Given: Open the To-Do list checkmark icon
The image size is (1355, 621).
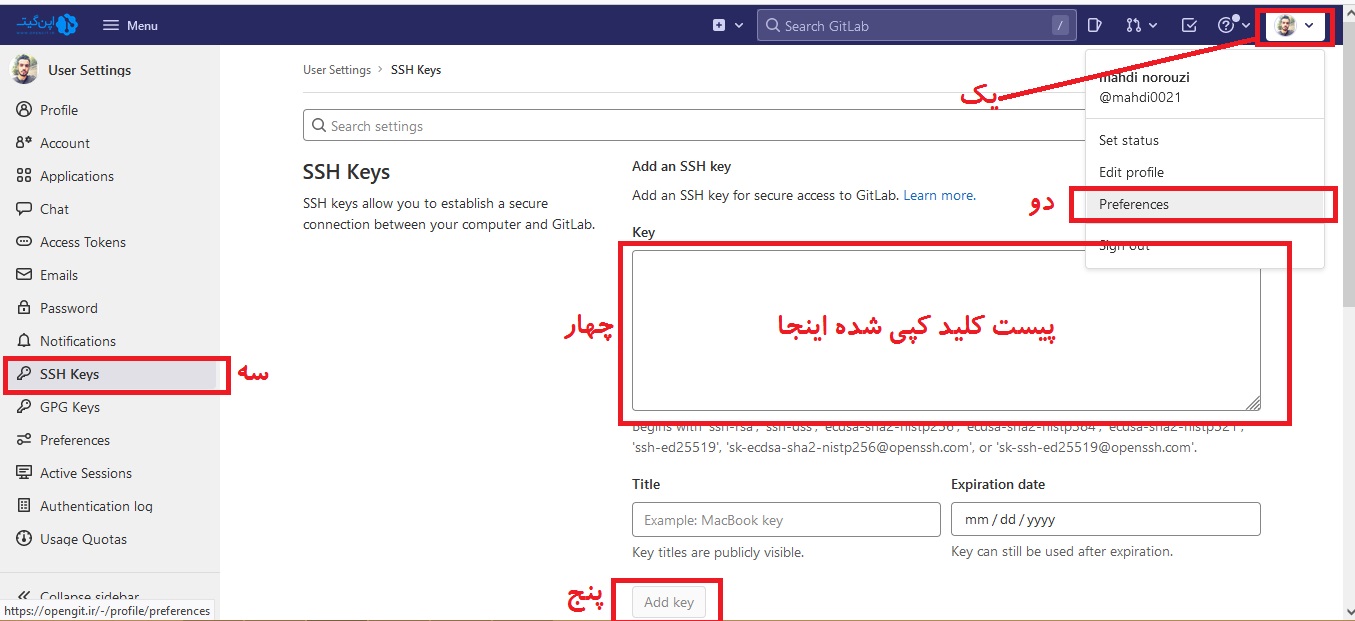Looking at the screenshot, I should click(1189, 25).
